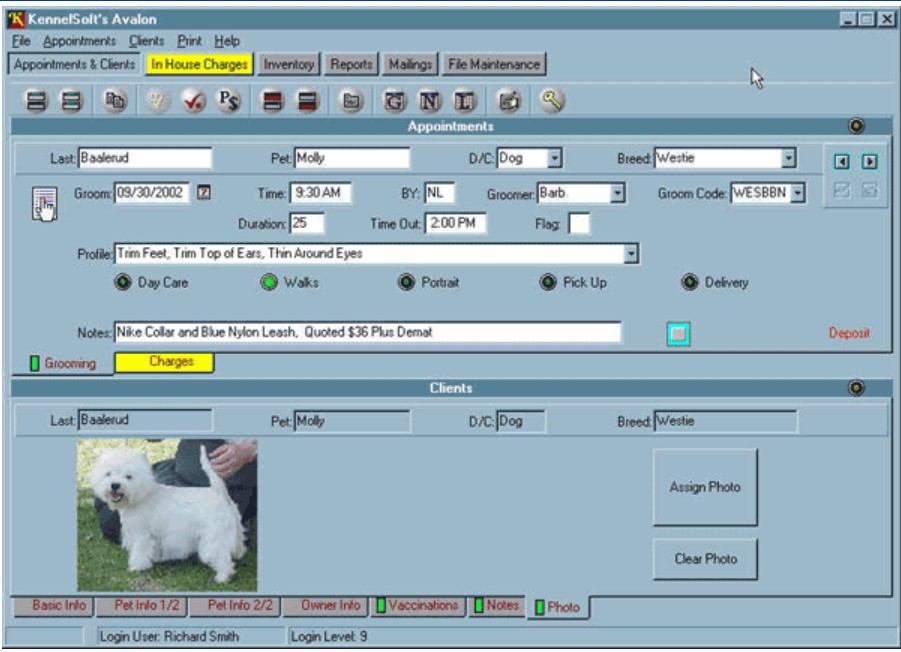Open the Basic Info tab
Screen dimensions: 901x652
click(x=54, y=605)
